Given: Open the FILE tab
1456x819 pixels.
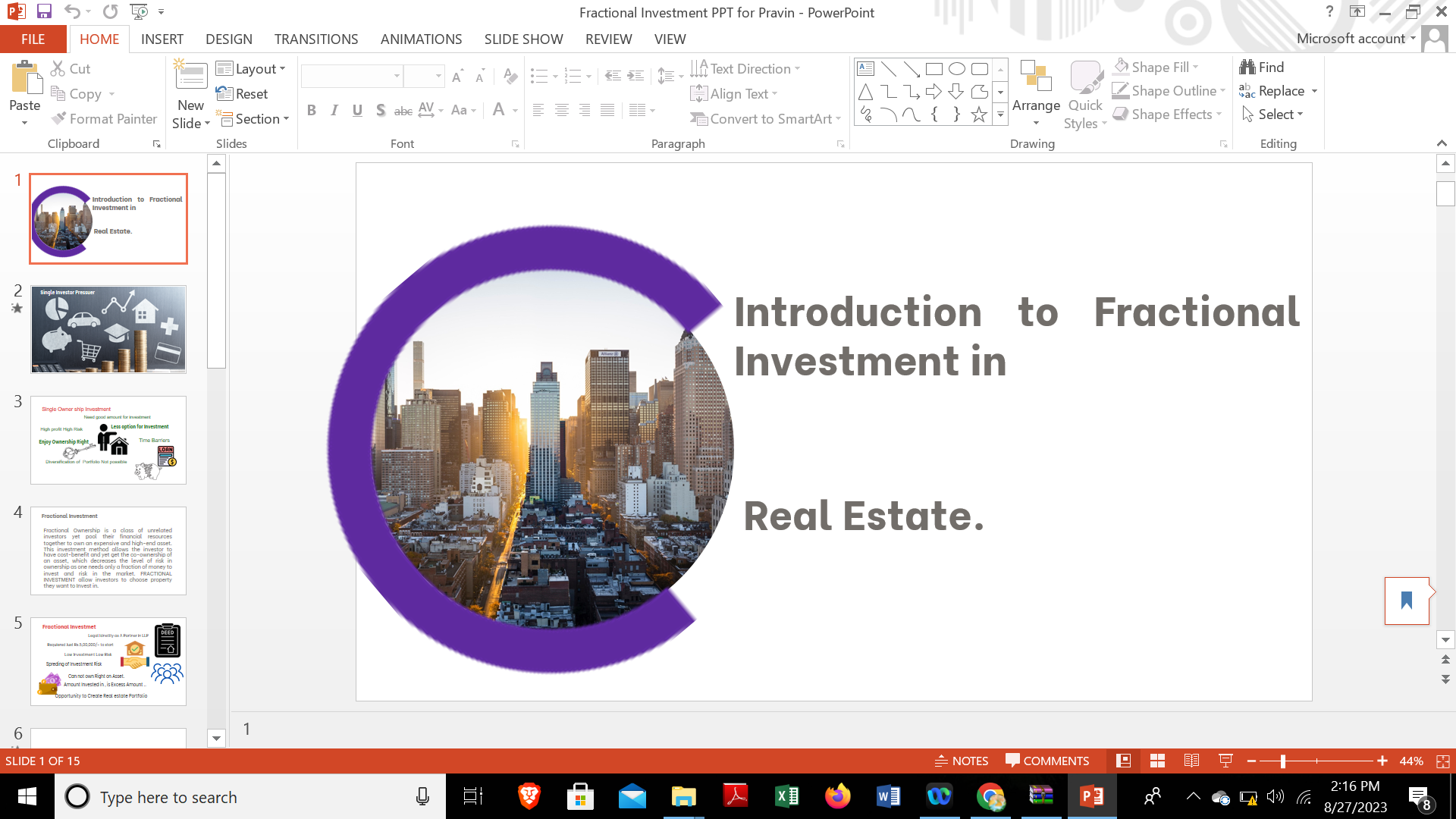Looking at the screenshot, I should [33, 39].
